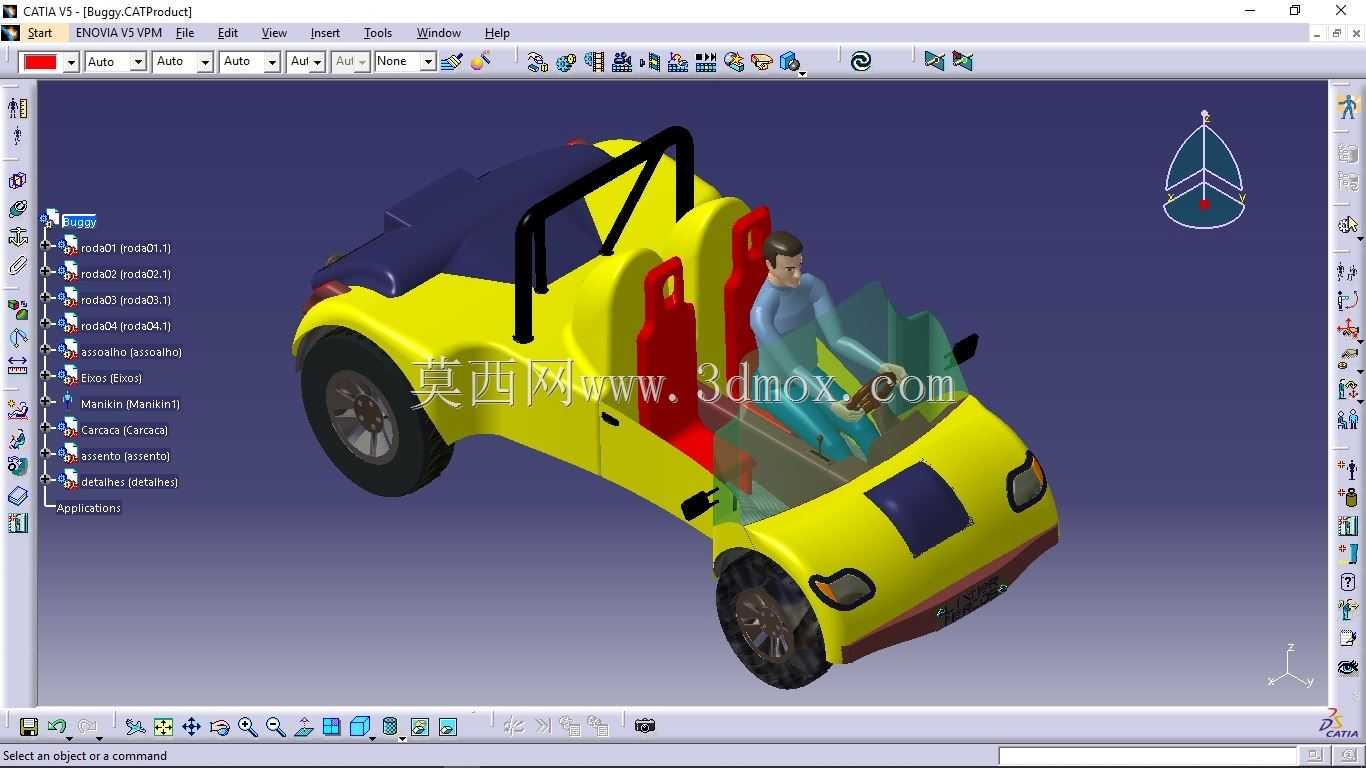The width and height of the screenshot is (1366, 768).
Task: Select roda02 (roda02.1) in the tree
Action: tap(126, 274)
